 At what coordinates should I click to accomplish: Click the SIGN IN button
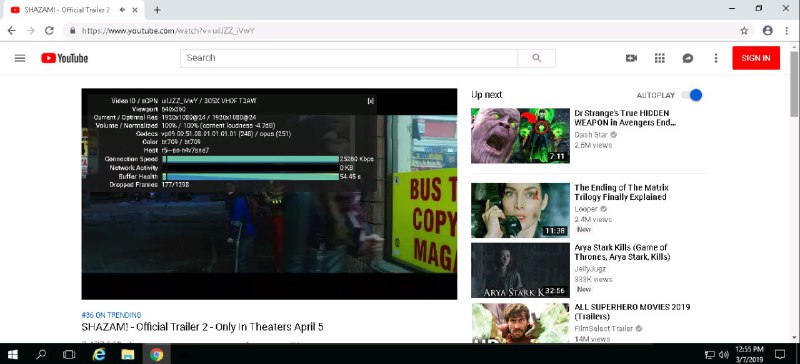756,58
